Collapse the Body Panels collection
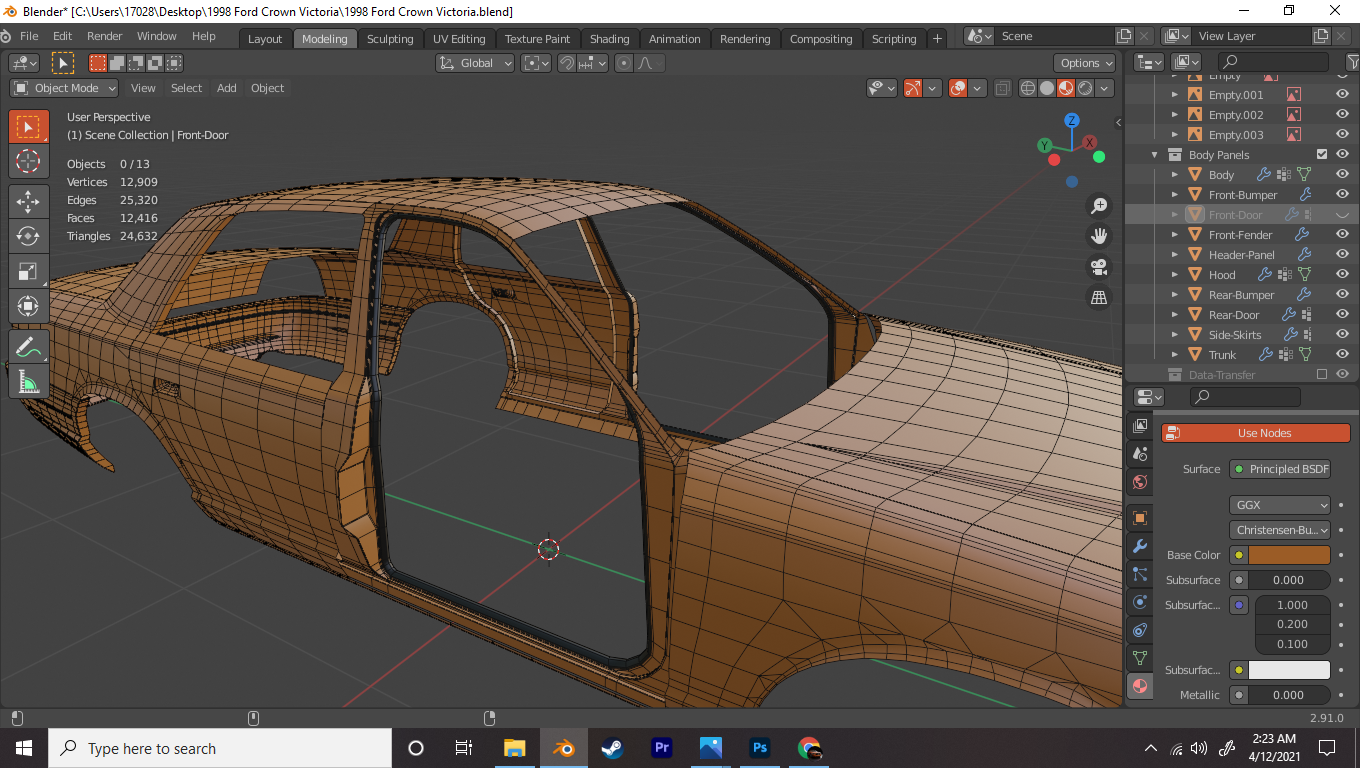Screen dimensions: 1360x768 pos(1155,155)
